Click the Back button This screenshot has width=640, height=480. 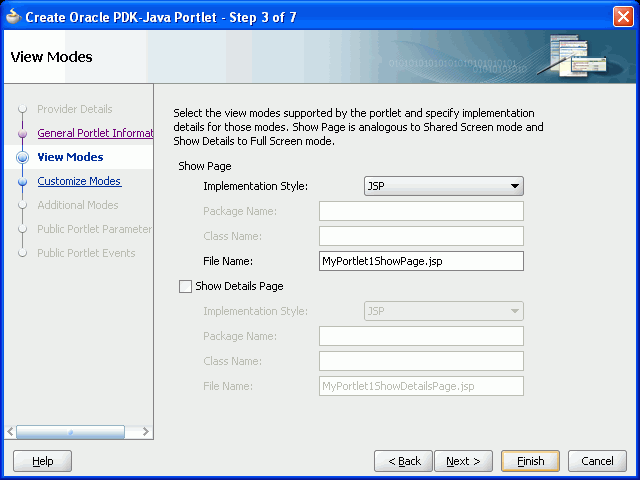[403, 461]
